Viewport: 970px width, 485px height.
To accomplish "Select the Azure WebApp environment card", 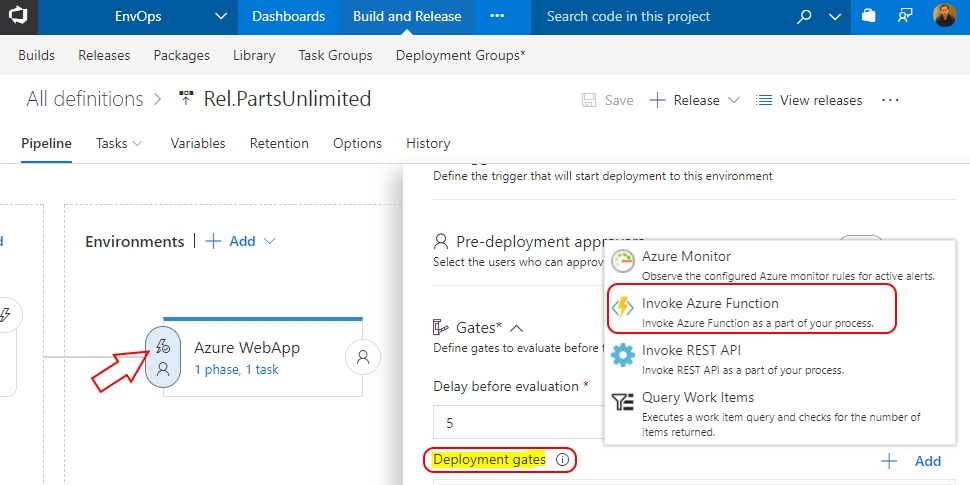I will [263, 358].
